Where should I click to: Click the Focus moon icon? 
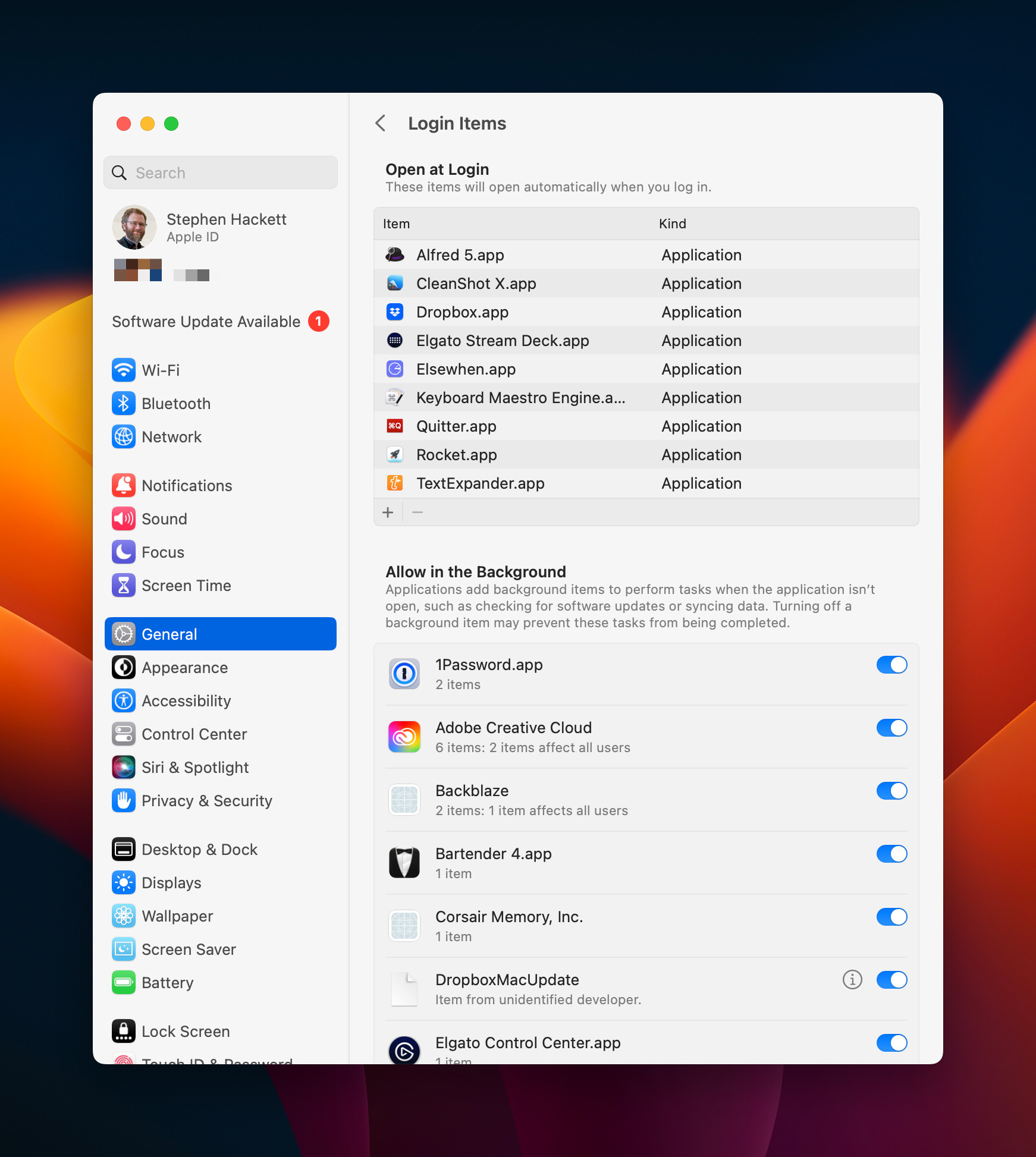pos(124,552)
